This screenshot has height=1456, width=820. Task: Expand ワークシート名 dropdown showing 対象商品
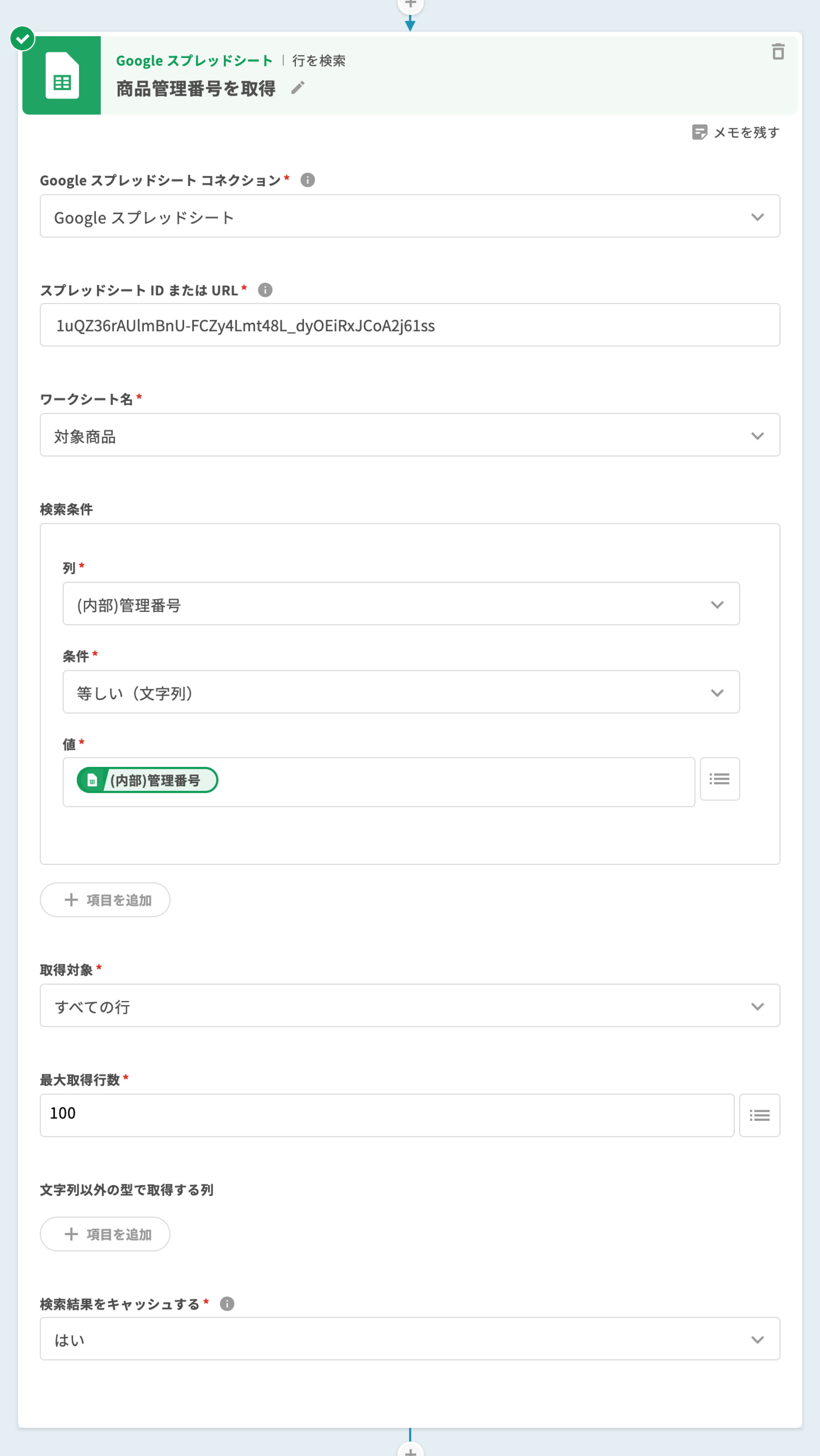point(409,435)
